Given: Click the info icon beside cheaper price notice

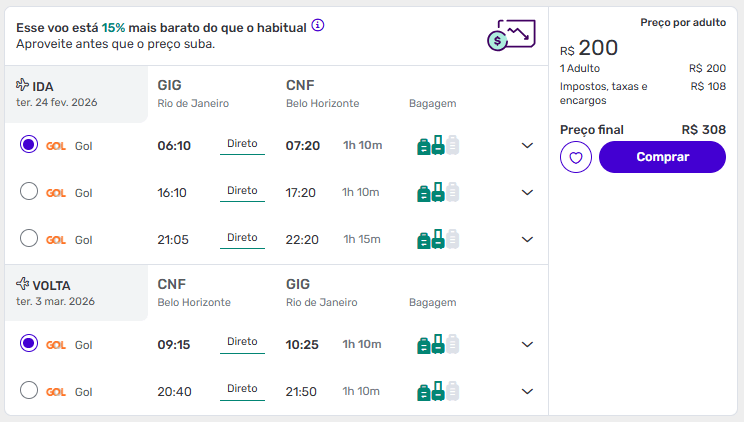Looking at the screenshot, I should (x=318, y=25).
